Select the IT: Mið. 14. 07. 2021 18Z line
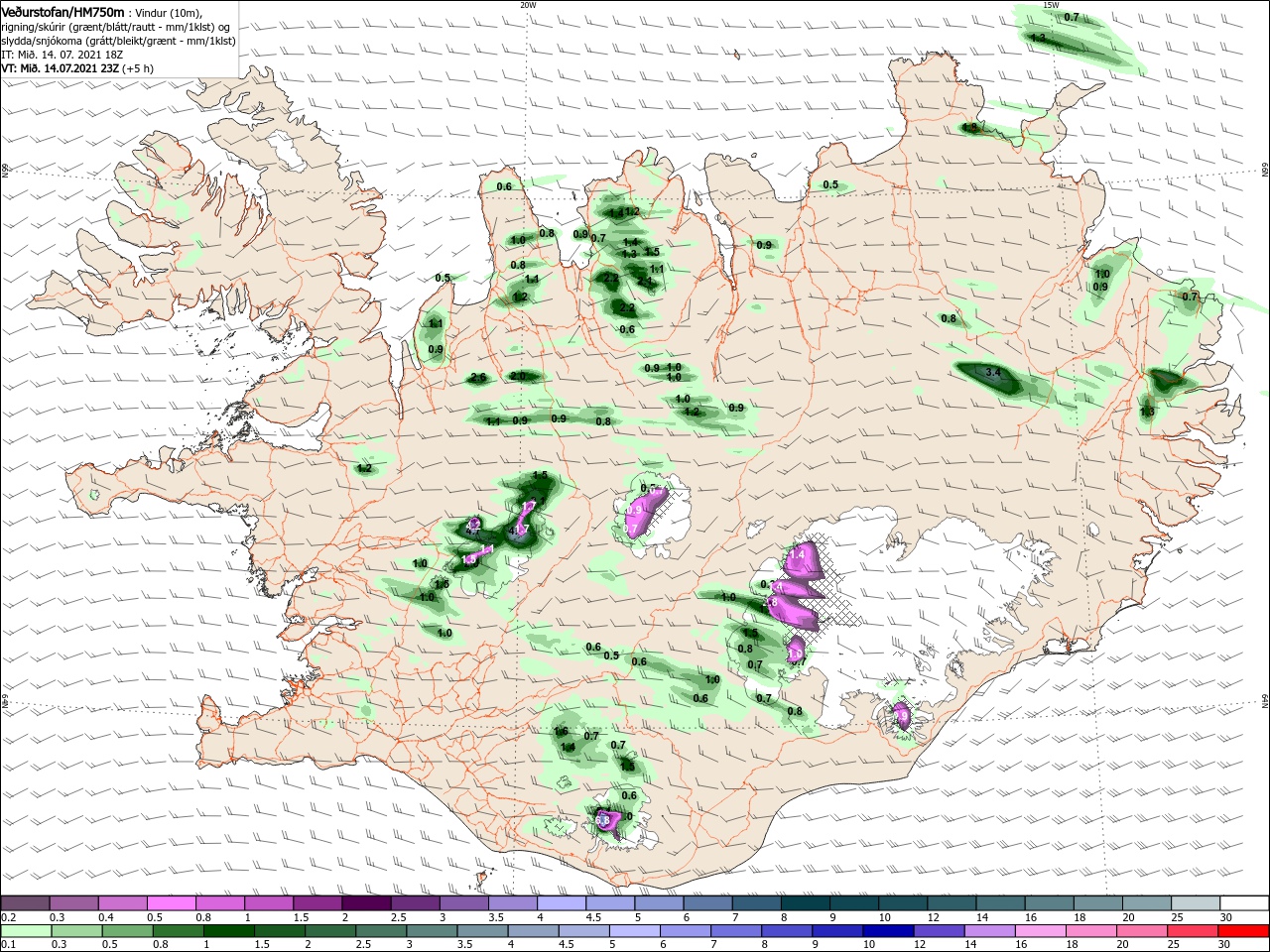The image size is (1270, 952). [x=60, y=55]
